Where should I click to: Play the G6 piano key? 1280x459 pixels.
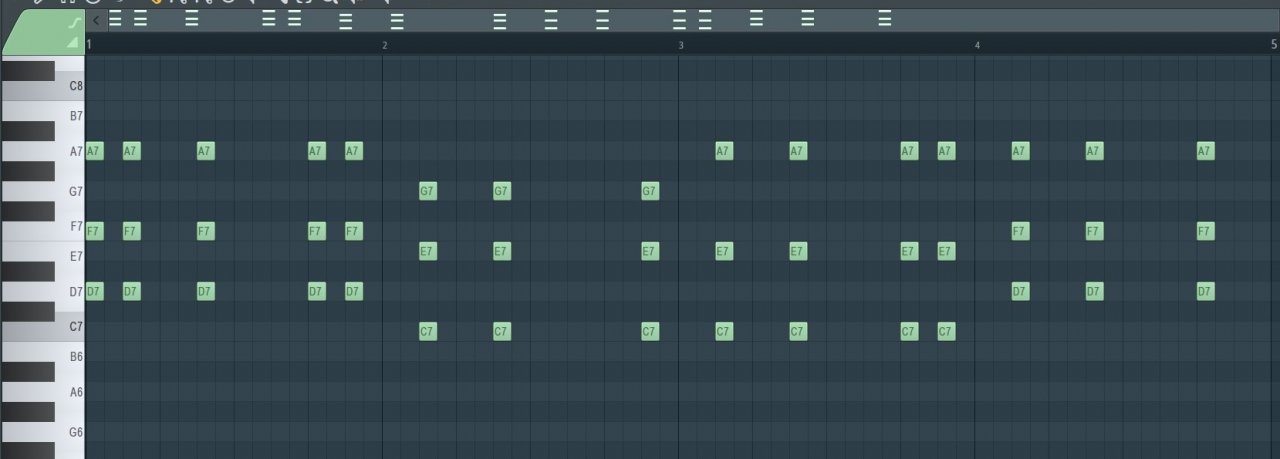click(69, 432)
